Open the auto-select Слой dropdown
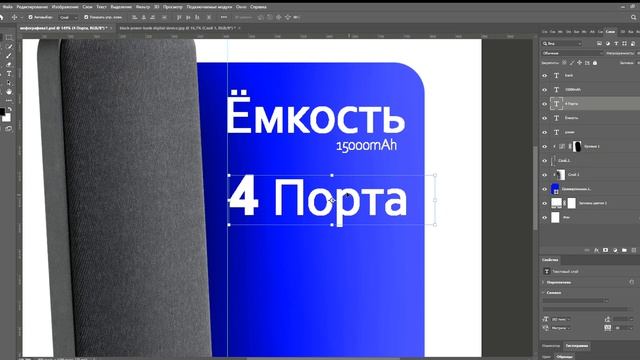Screen dimensions: 640x360 click(x=68, y=17)
